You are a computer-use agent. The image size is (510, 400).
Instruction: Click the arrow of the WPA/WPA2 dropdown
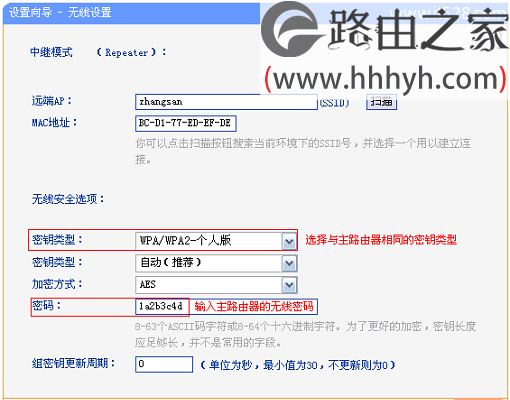pyautogui.click(x=289, y=241)
